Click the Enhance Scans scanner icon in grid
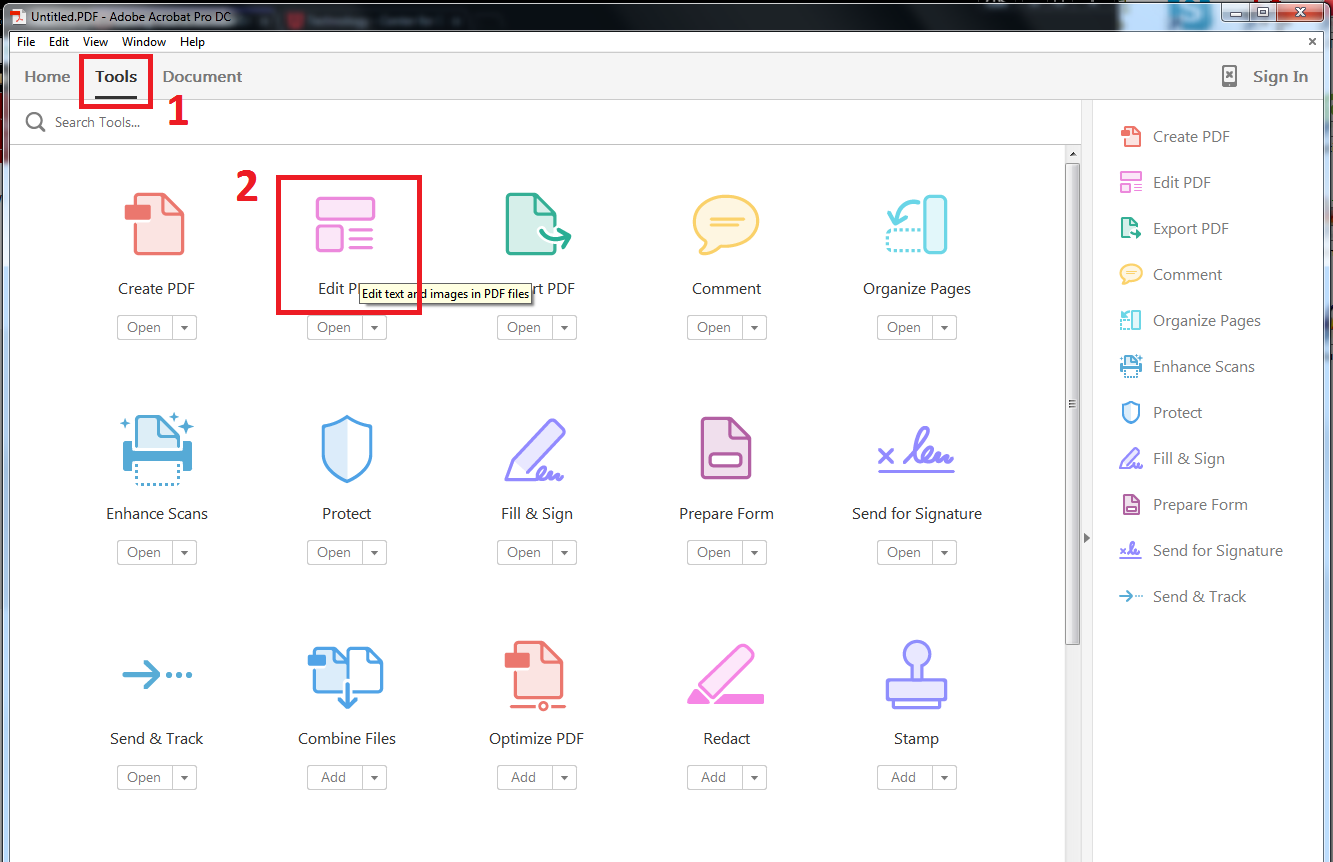The height and width of the screenshot is (862, 1333). [157, 449]
